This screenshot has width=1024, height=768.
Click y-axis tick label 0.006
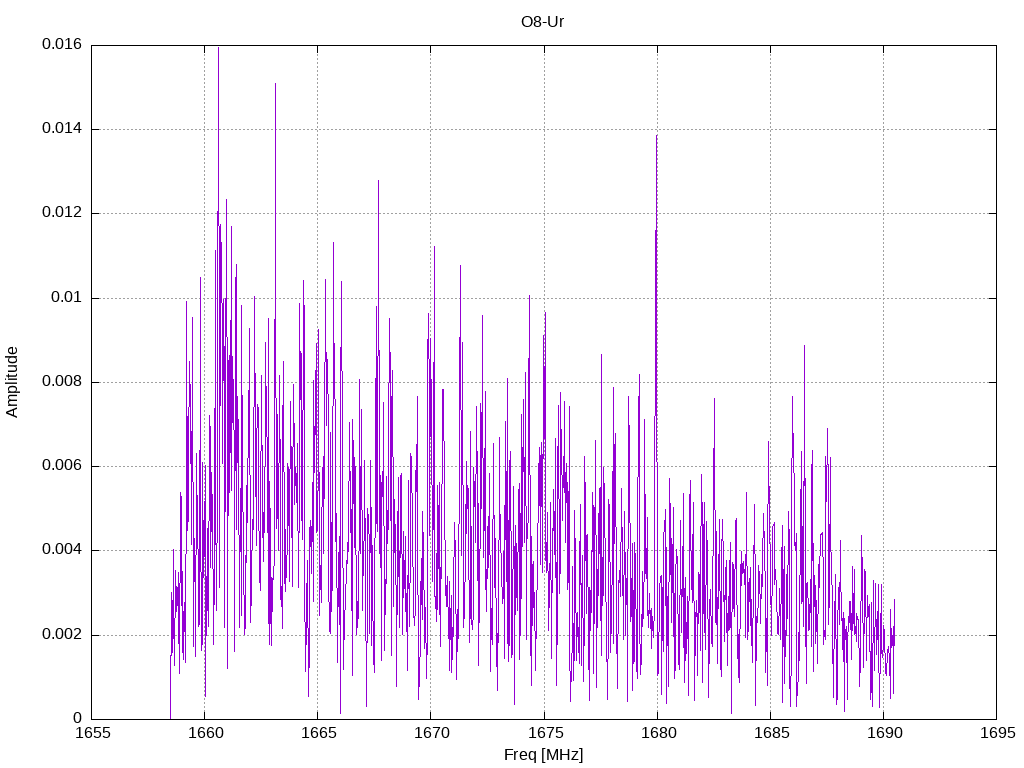(62, 466)
